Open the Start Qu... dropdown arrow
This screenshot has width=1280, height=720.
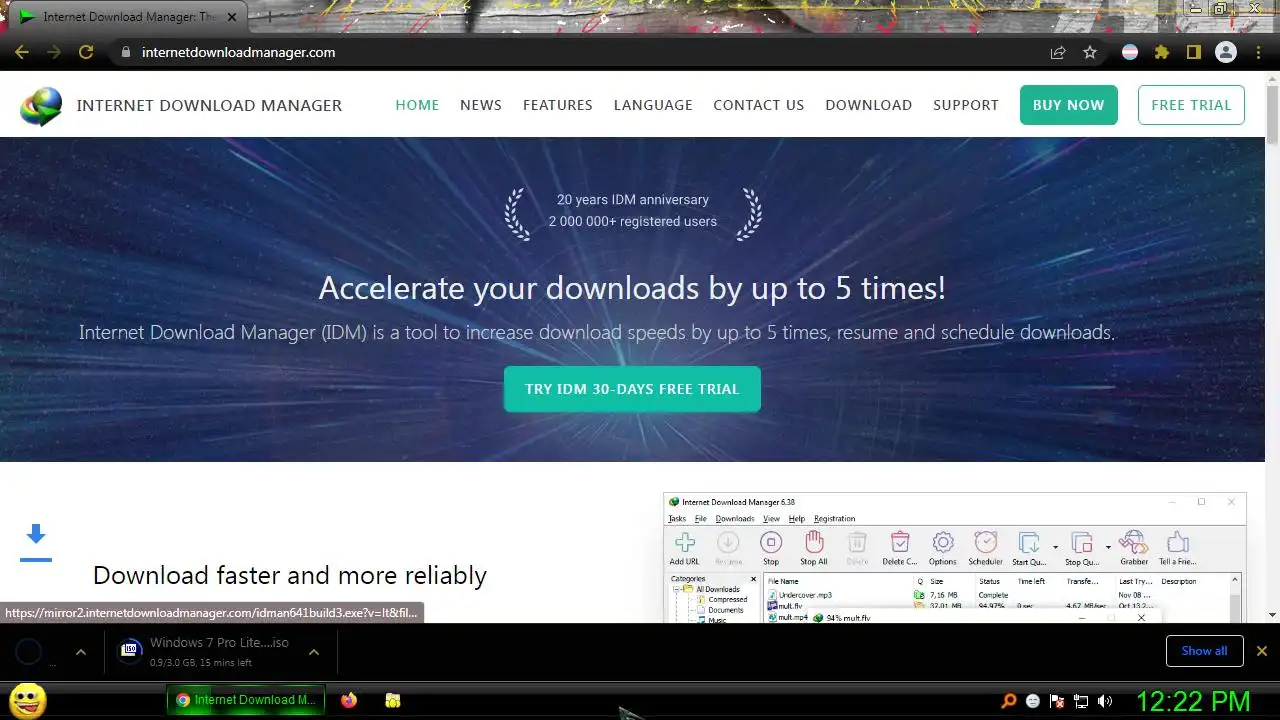[x=1055, y=547]
